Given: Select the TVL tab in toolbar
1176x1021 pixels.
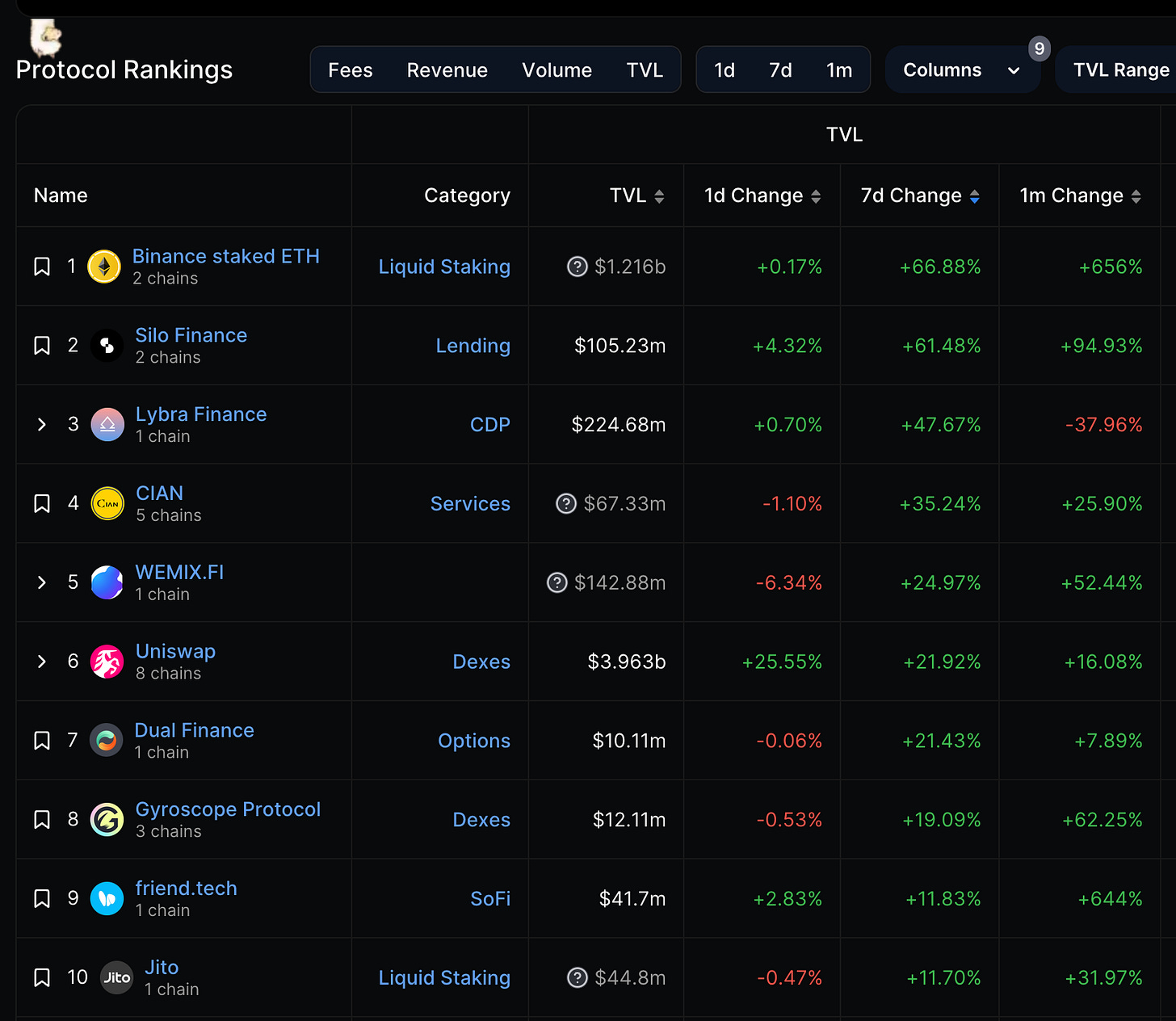Looking at the screenshot, I should tap(645, 70).
